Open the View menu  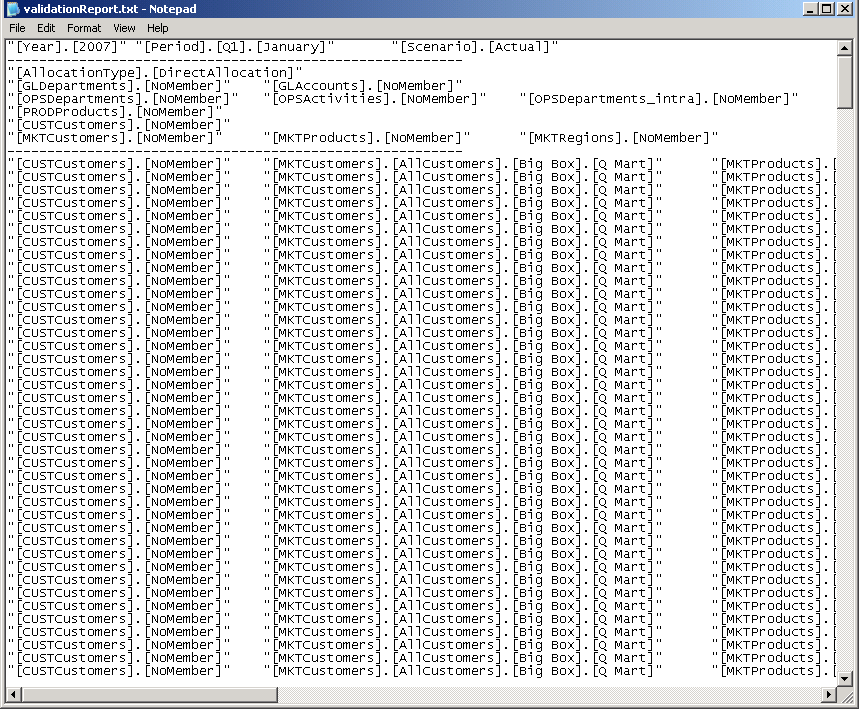(x=123, y=28)
